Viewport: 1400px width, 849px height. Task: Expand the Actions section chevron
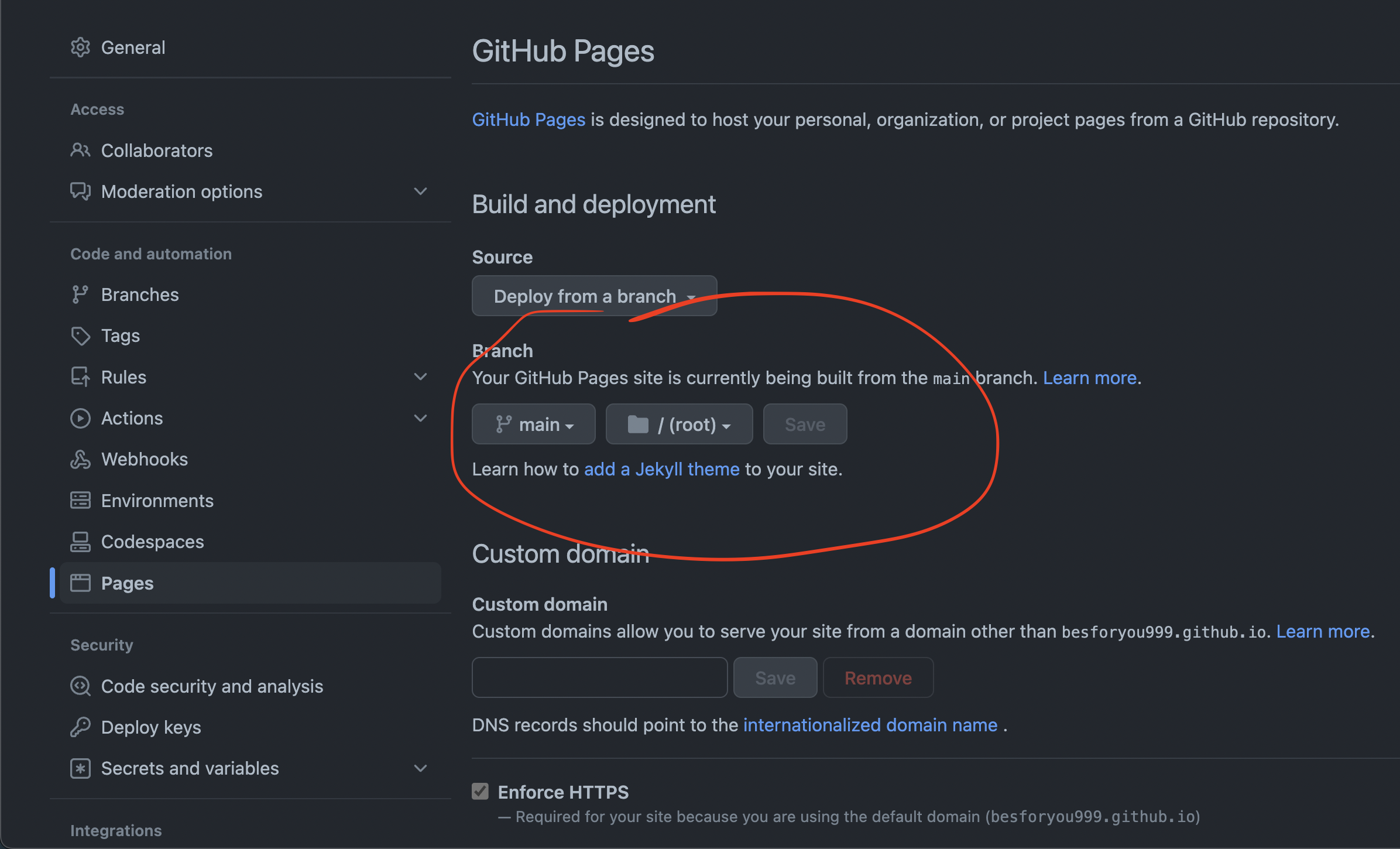coord(420,418)
